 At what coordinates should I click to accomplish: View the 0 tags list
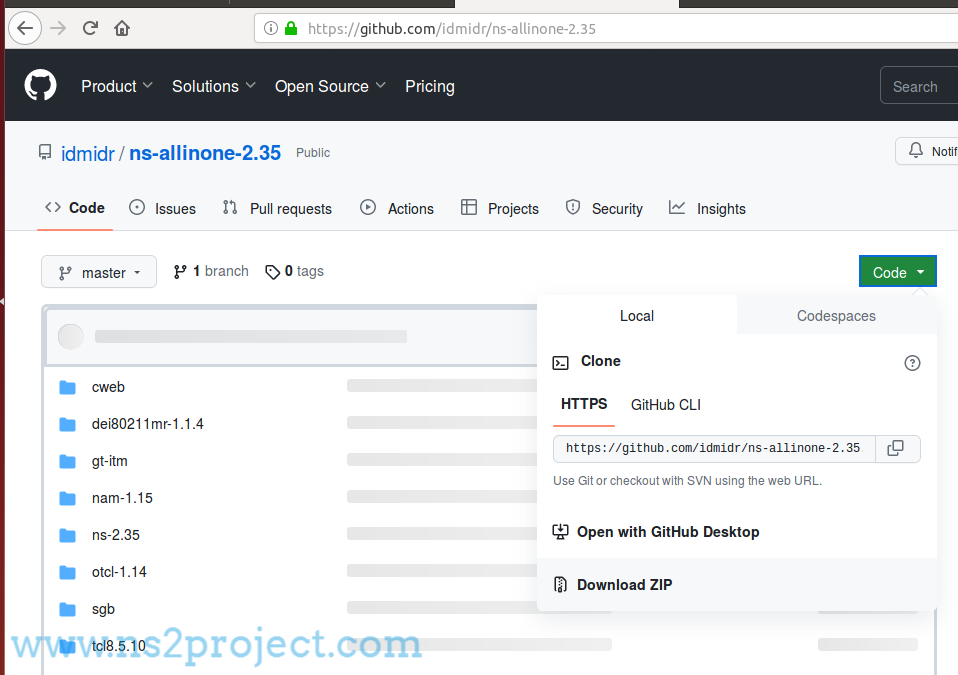coord(294,271)
